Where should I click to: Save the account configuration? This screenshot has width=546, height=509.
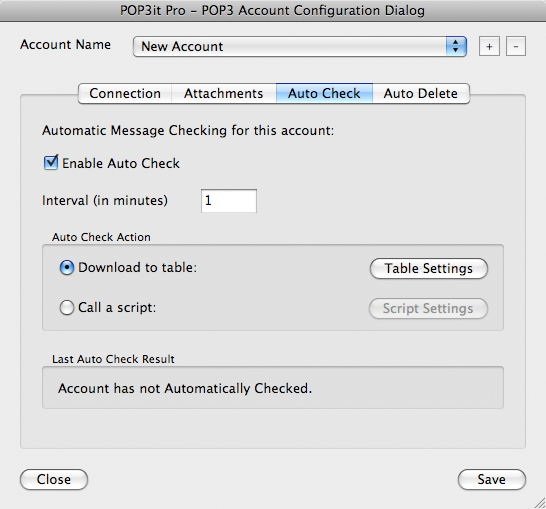[492, 479]
